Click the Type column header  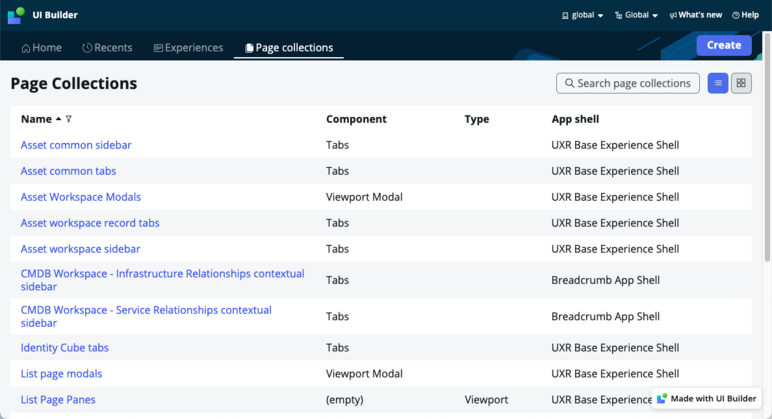[477, 119]
